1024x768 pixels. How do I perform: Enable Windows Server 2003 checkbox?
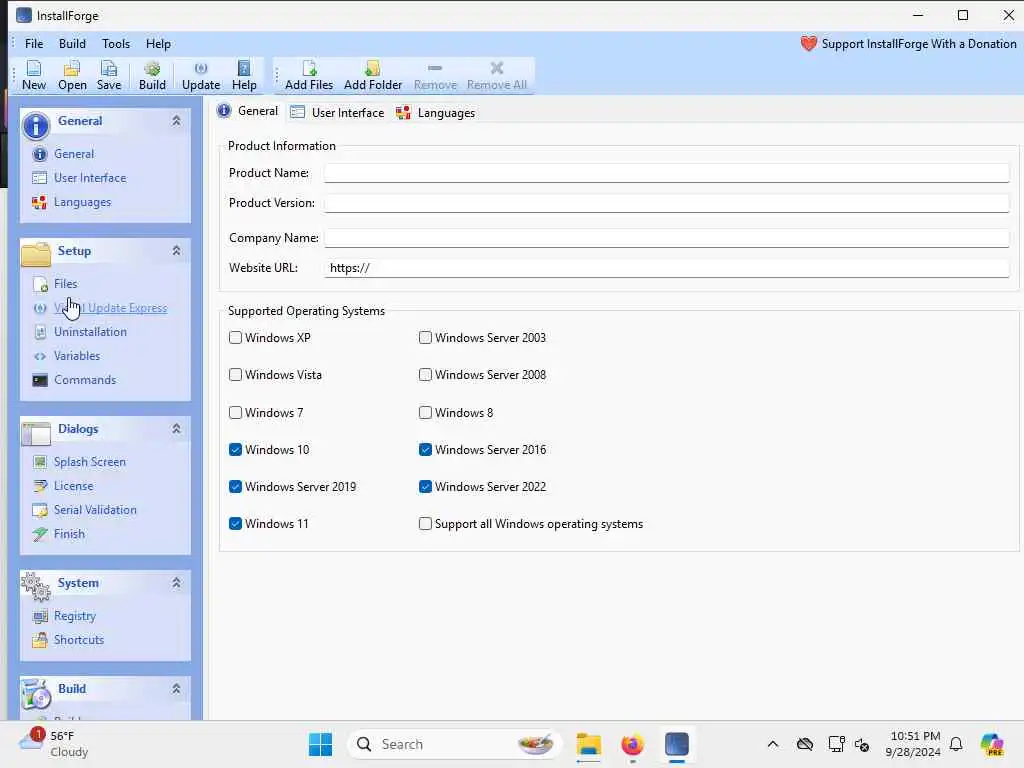[425, 338]
